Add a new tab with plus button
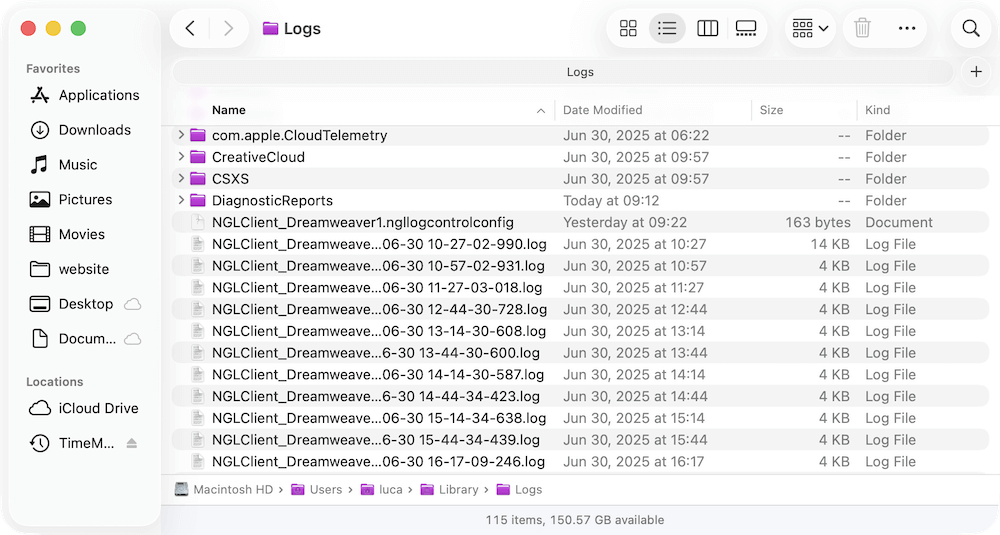This screenshot has height=535, width=1000. 976,71
